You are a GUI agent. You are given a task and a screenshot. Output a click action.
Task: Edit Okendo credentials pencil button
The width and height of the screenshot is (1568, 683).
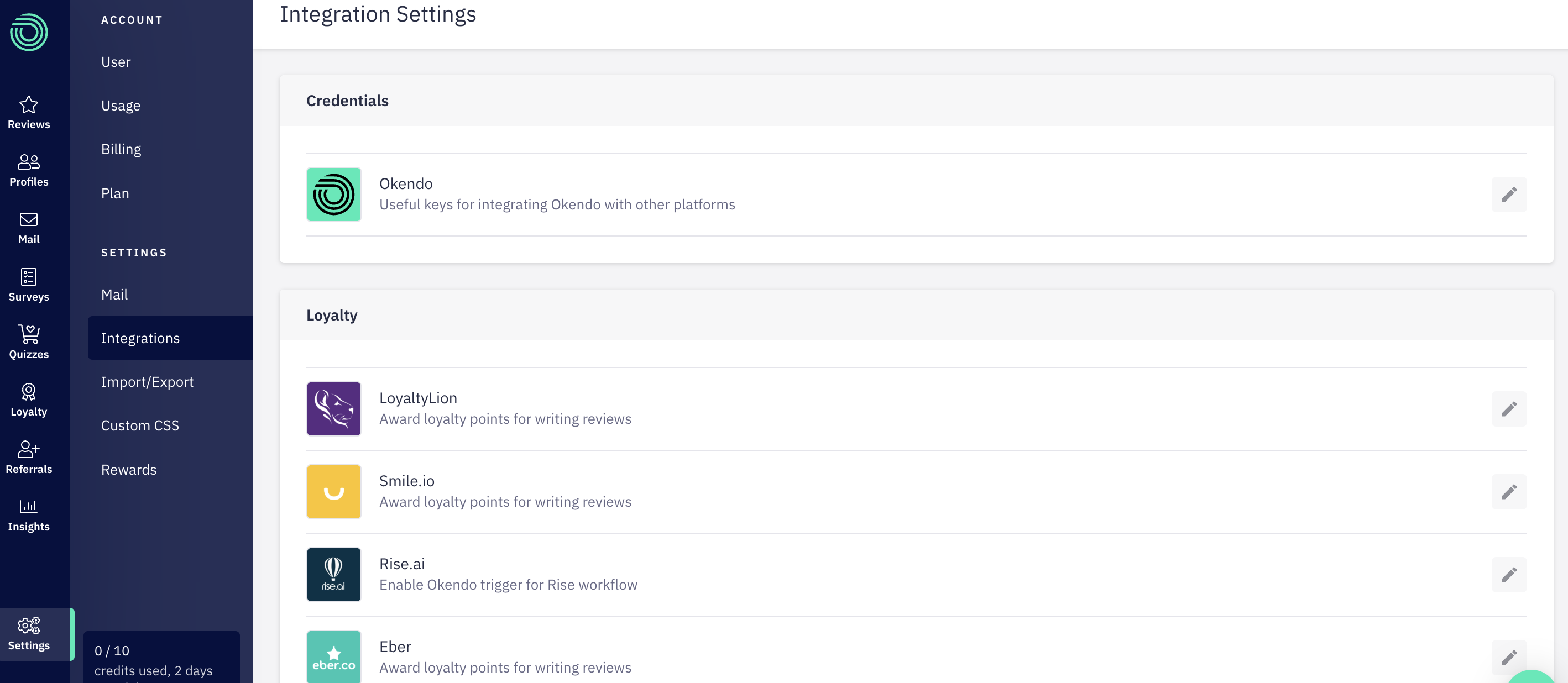1508,195
